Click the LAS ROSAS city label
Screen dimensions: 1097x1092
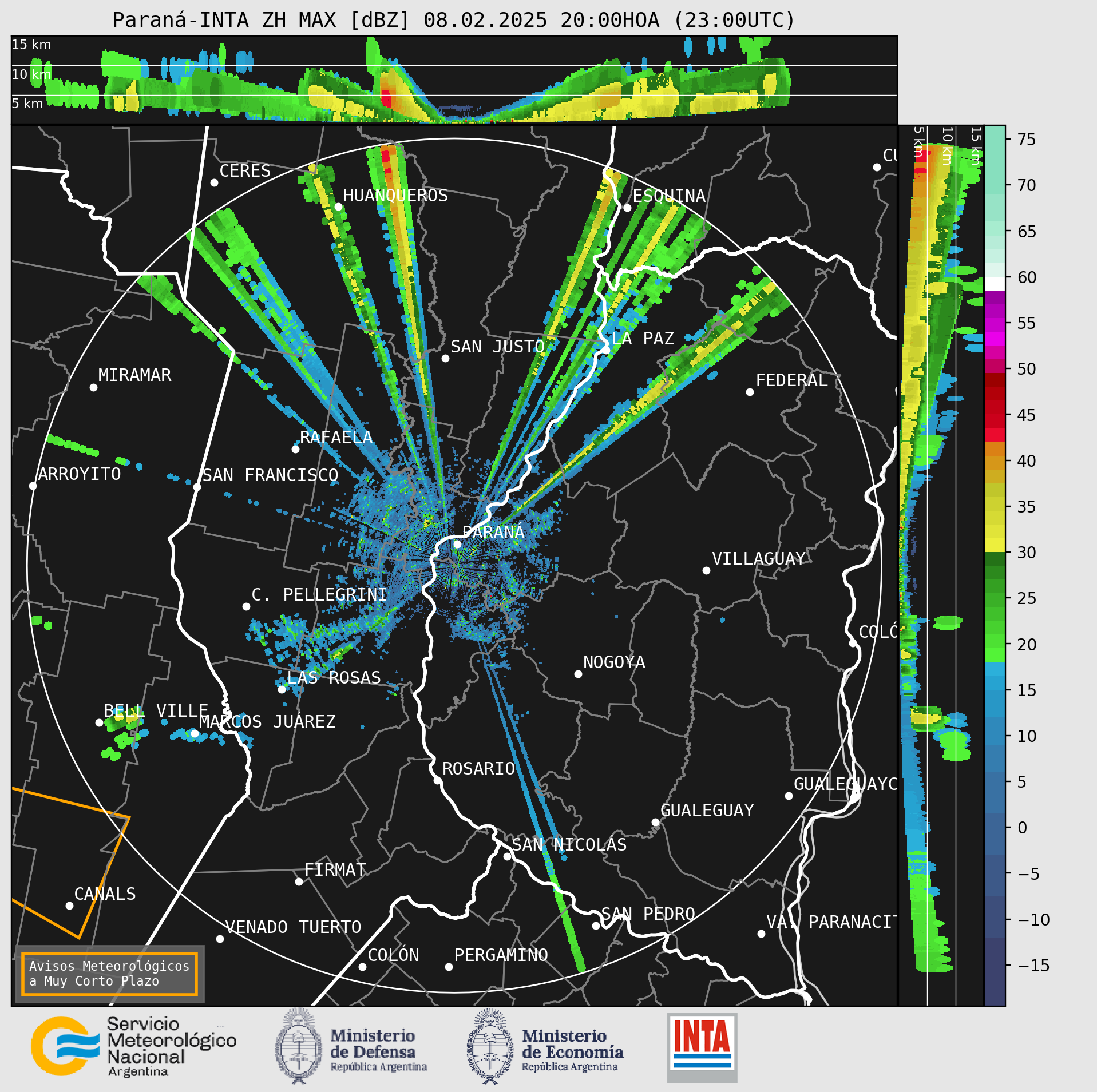[x=334, y=677]
